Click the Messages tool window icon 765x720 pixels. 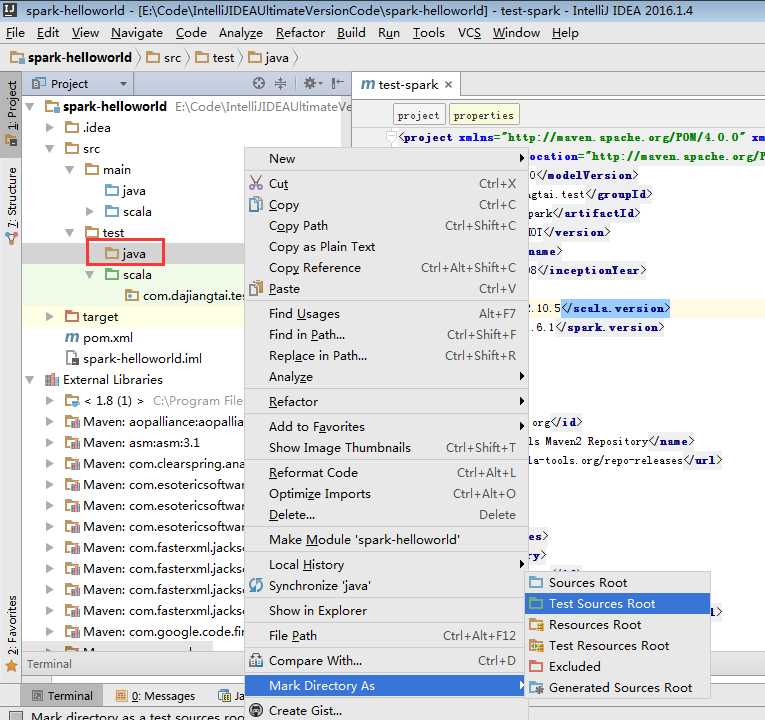coord(121,696)
